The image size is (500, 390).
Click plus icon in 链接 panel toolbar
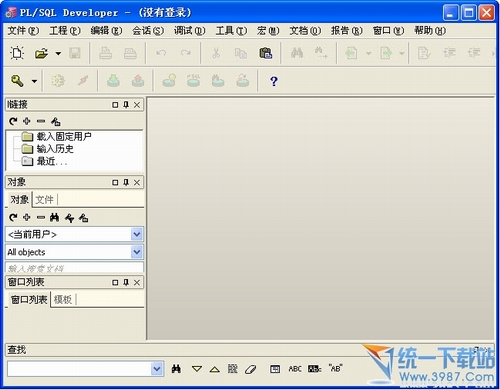coord(27,121)
